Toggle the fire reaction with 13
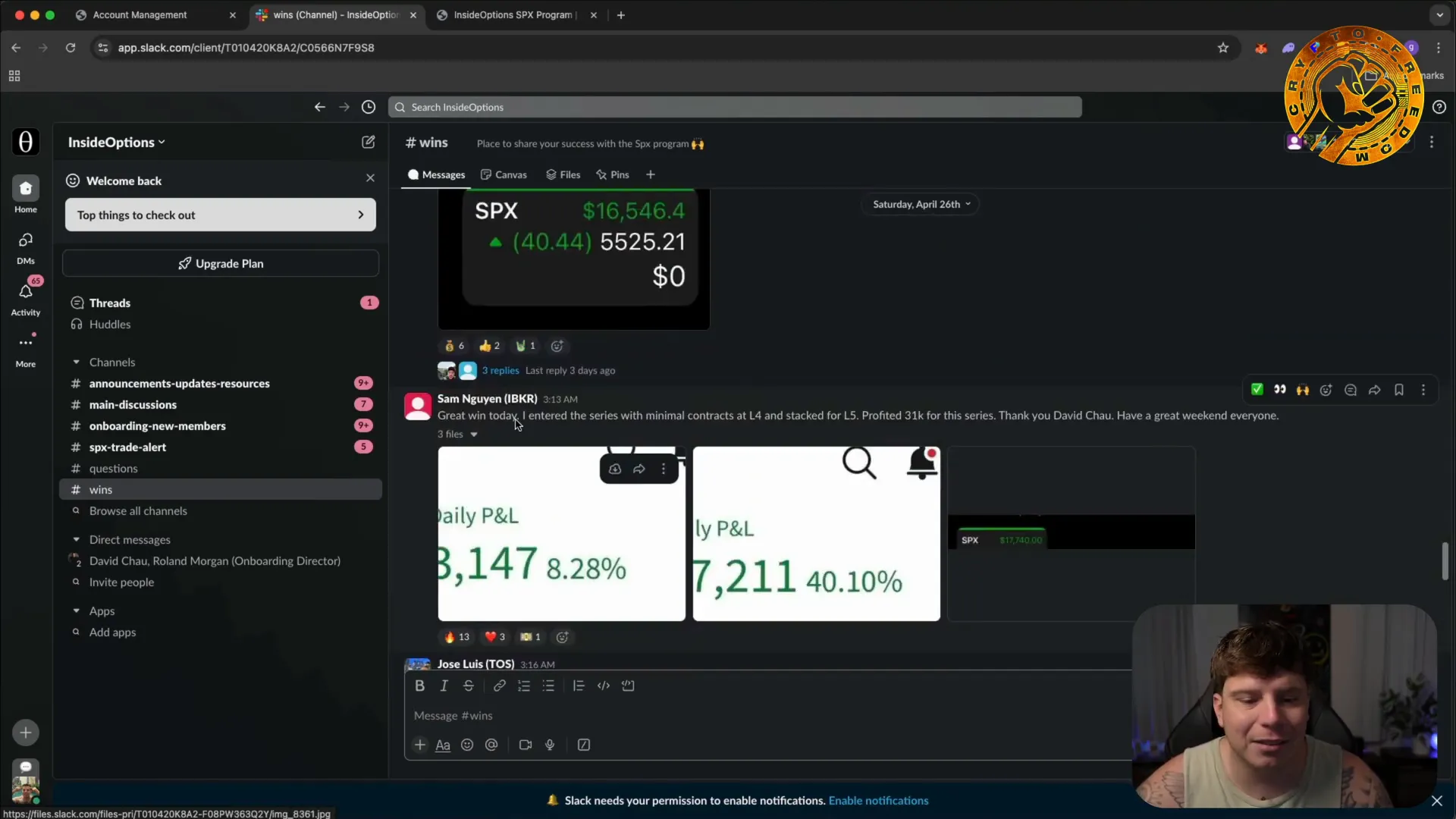Viewport: 1456px width, 819px height. click(457, 637)
